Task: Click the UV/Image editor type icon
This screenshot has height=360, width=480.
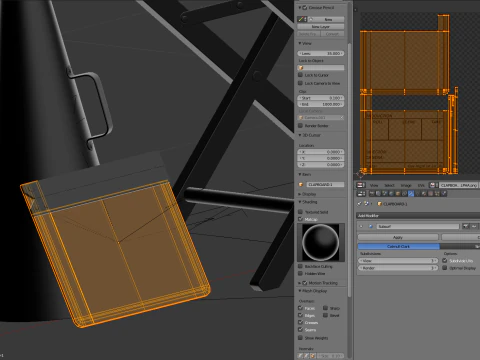Action: click(x=361, y=185)
